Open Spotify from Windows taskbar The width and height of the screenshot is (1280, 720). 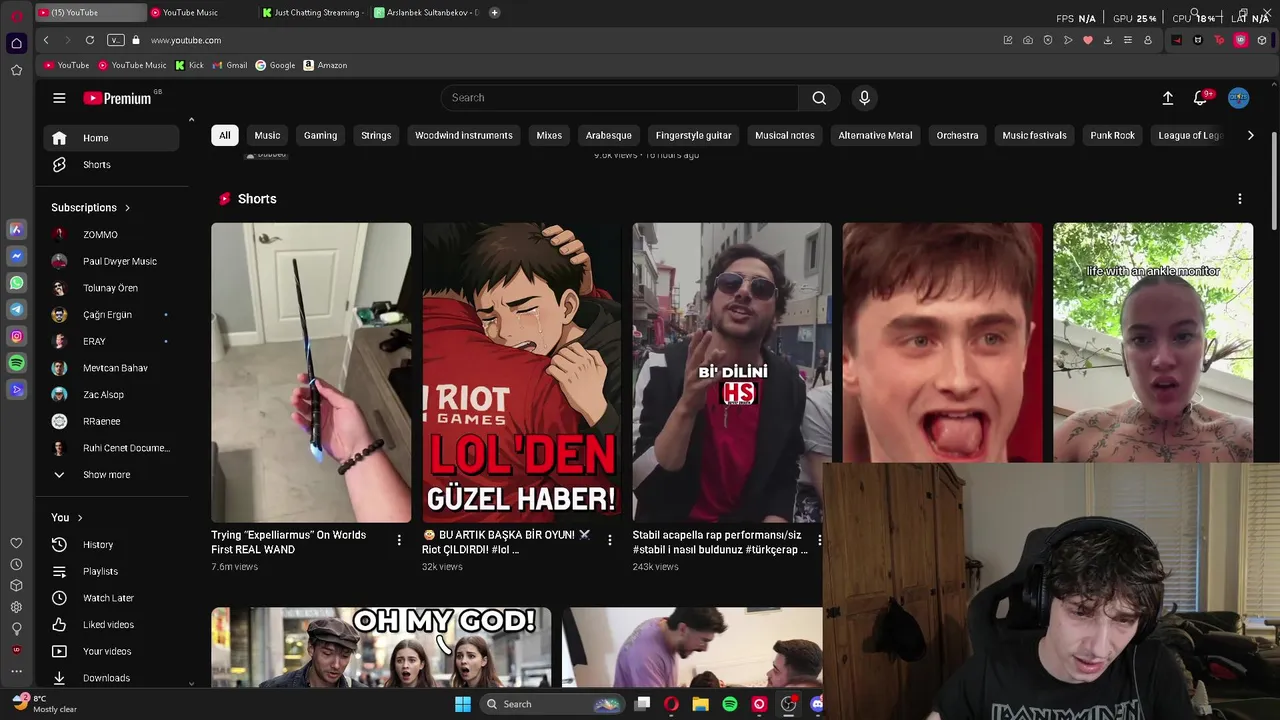[x=730, y=704]
